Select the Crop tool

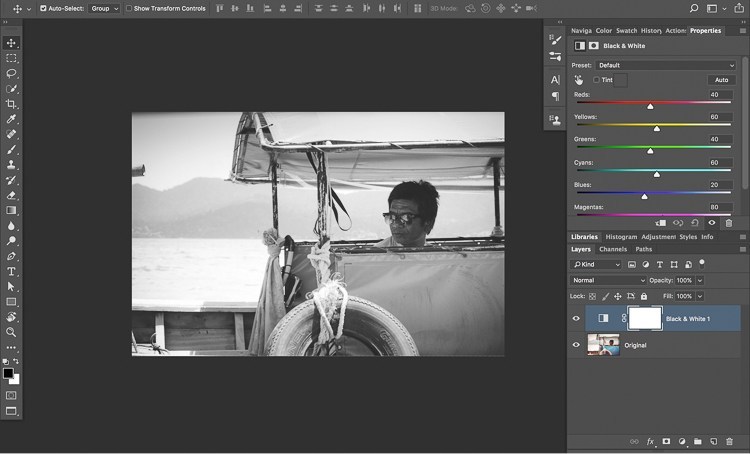[11, 104]
